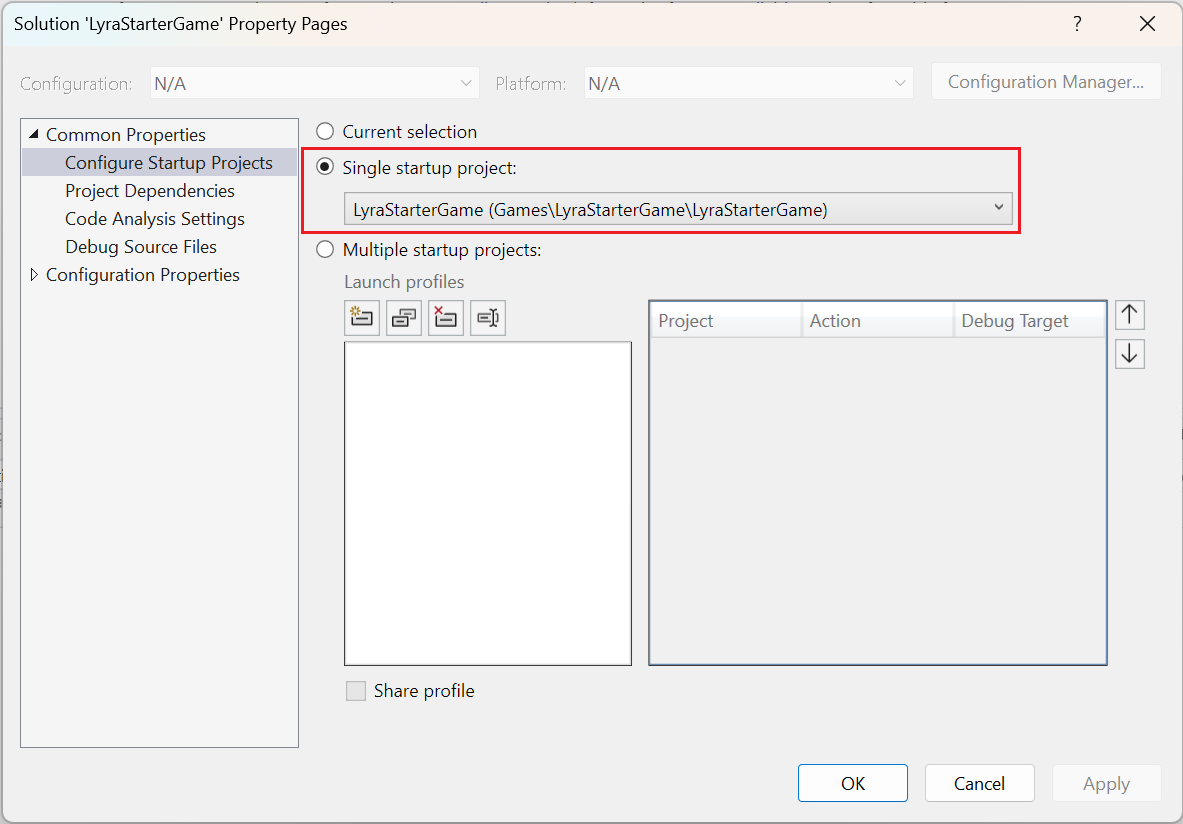Rename the launch profile

pyautogui.click(x=488, y=317)
